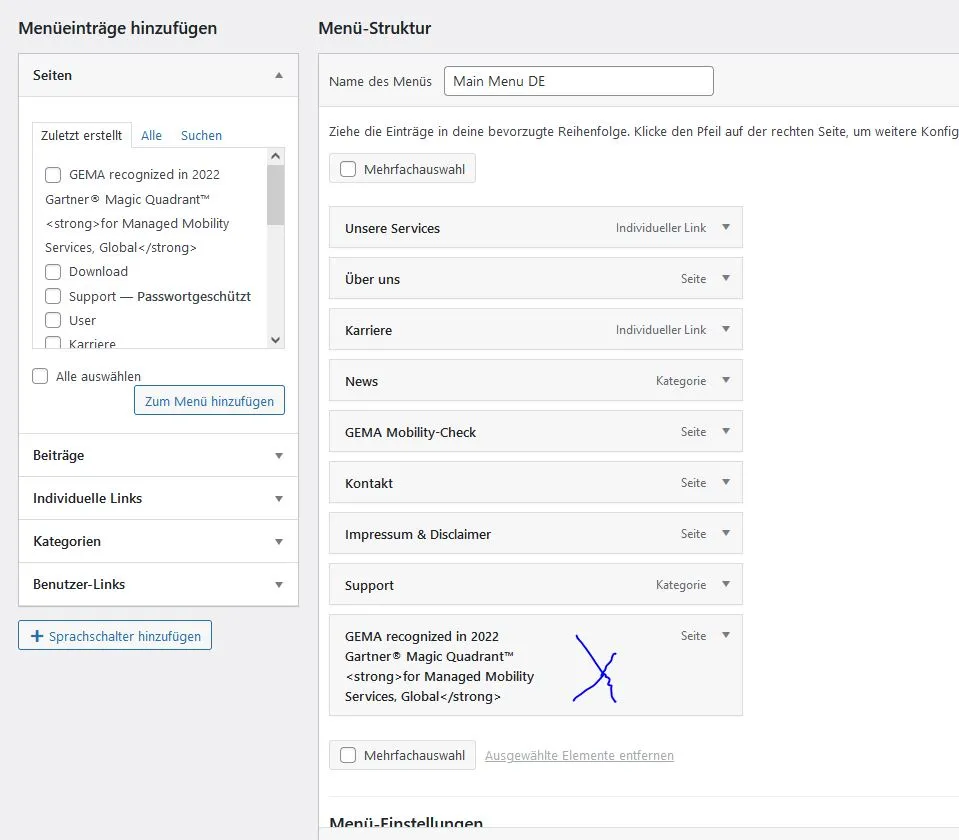Click the pages list scrollbar down arrow

point(276,340)
